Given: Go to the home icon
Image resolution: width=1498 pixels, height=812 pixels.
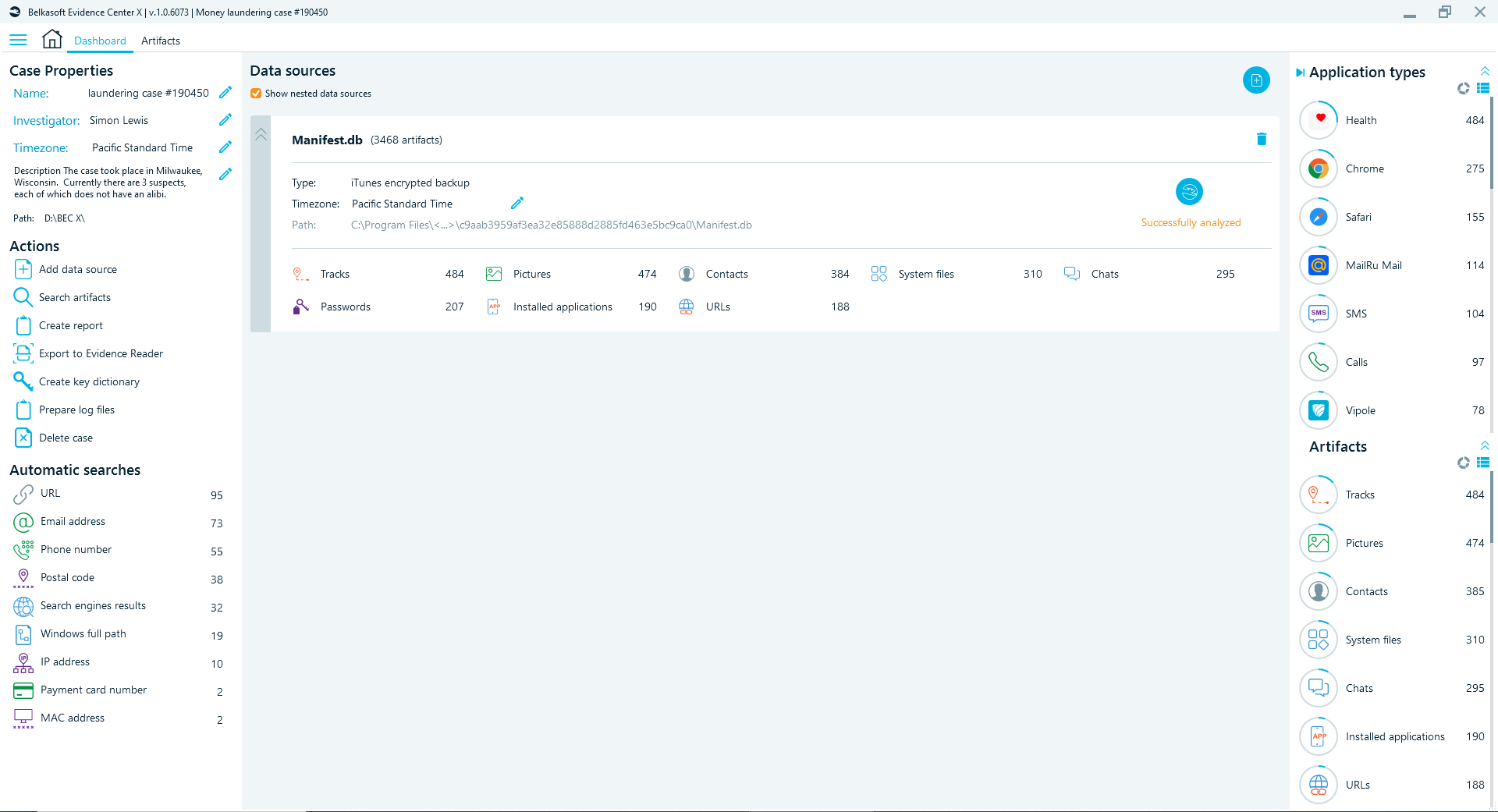Looking at the screenshot, I should (x=52, y=39).
